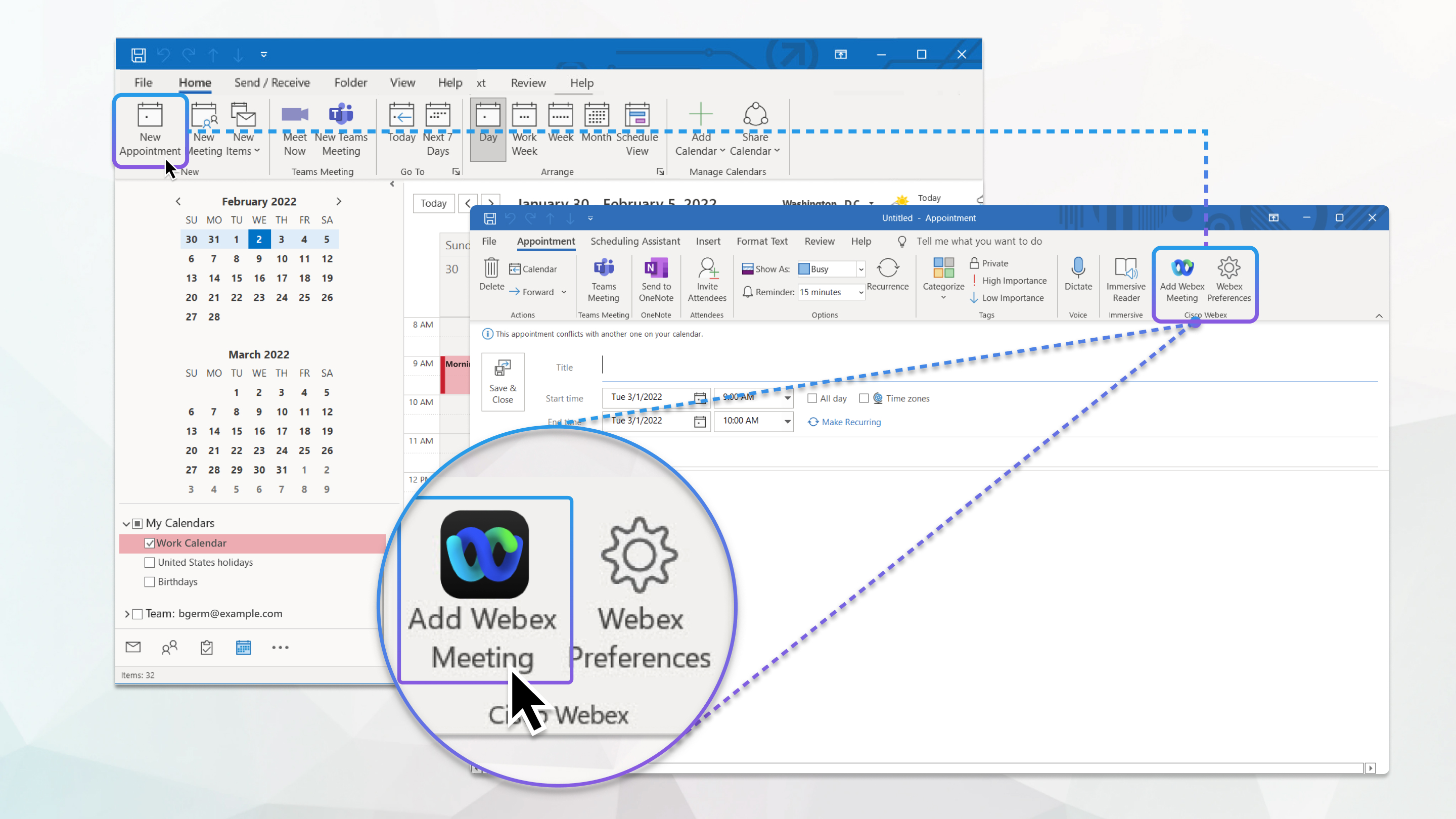Enable Work Calendar visibility checkbox
Image resolution: width=1456 pixels, height=819 pixels.
tap(150, 542)
